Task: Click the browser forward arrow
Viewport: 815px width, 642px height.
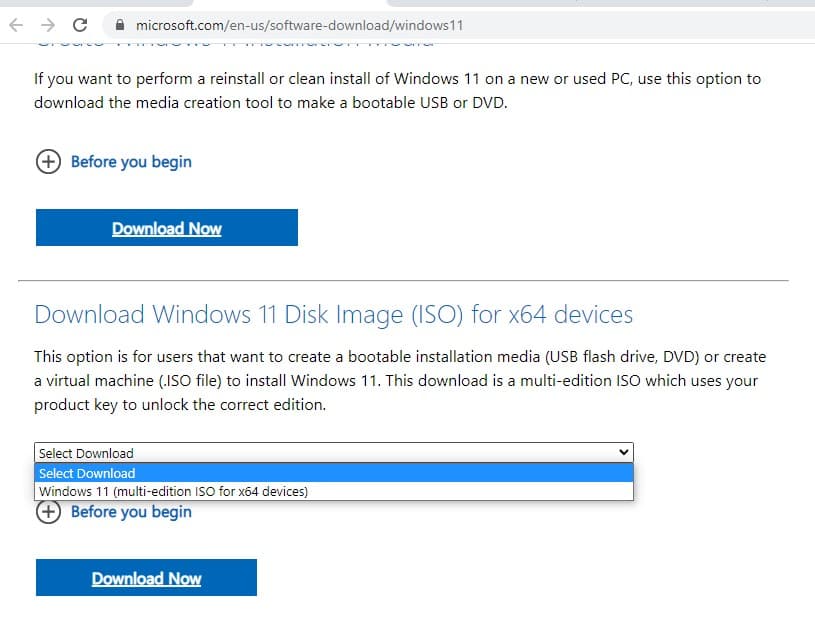Action: click(48, 24)
